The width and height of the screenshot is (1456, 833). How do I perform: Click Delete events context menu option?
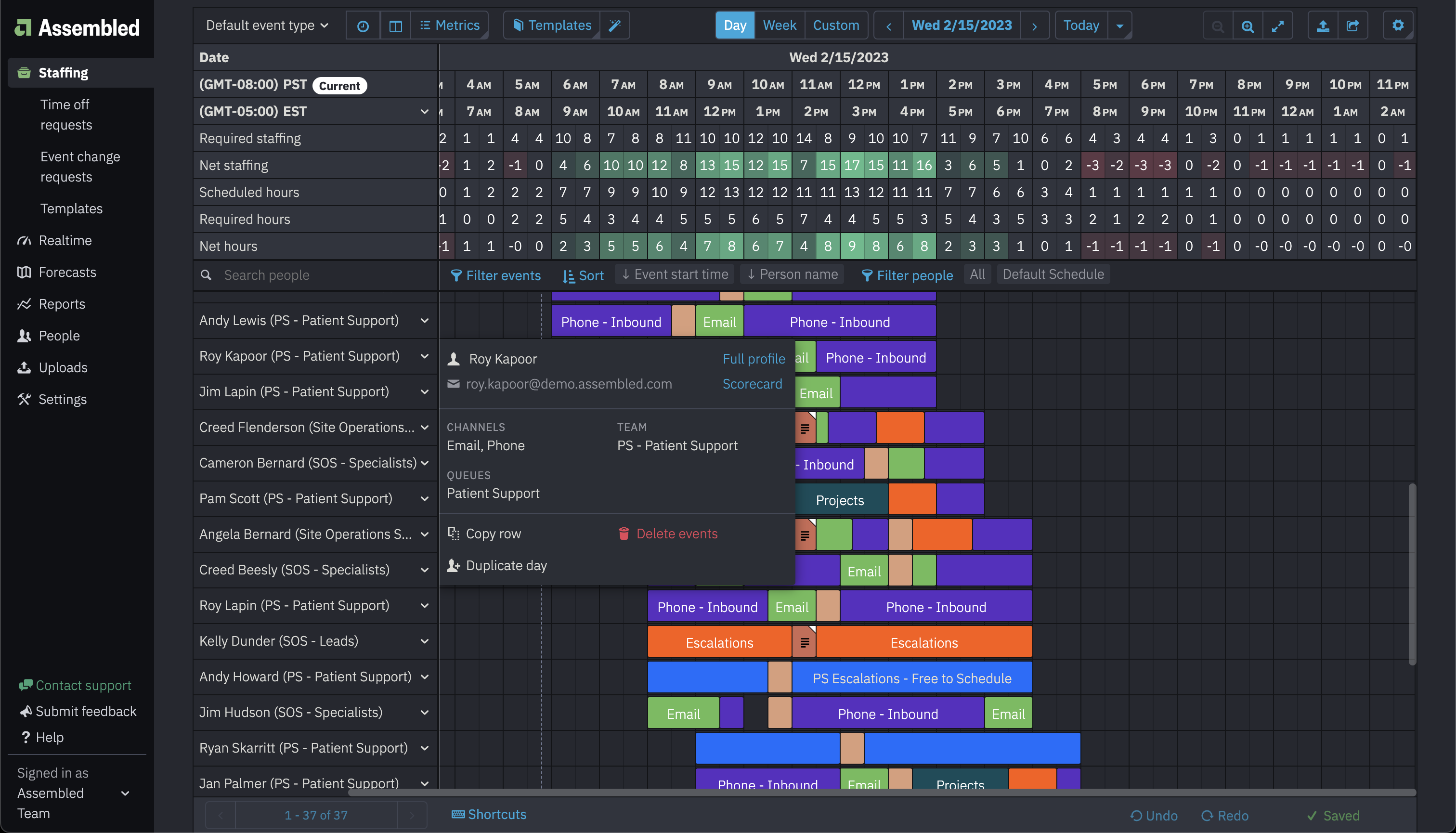pyautogui.click(x=676, y=533)
